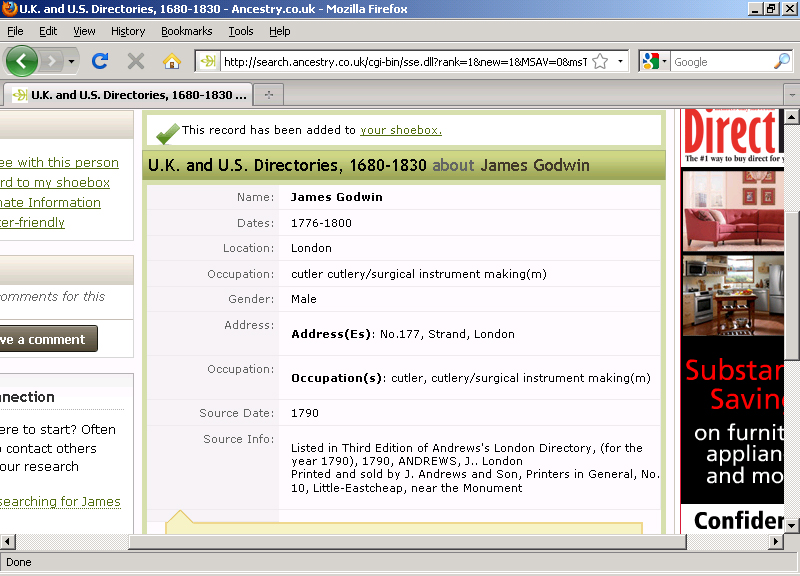Click the 'a comment' button
This screenshot has height=576, width=800.
pos(48,339)
